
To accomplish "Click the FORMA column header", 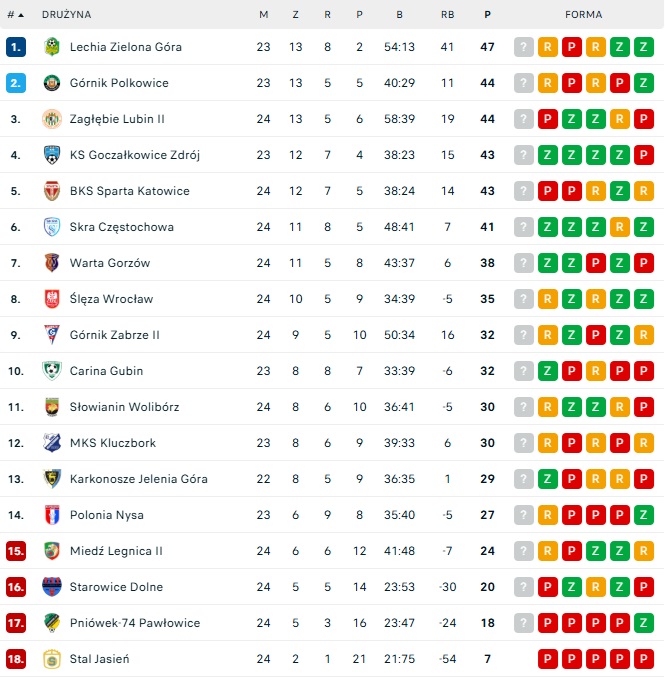I will click(x=583, y=15).
